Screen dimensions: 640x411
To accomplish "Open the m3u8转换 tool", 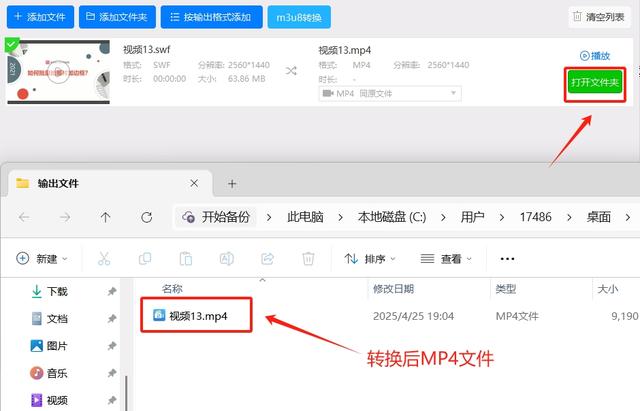I will 299,17.
